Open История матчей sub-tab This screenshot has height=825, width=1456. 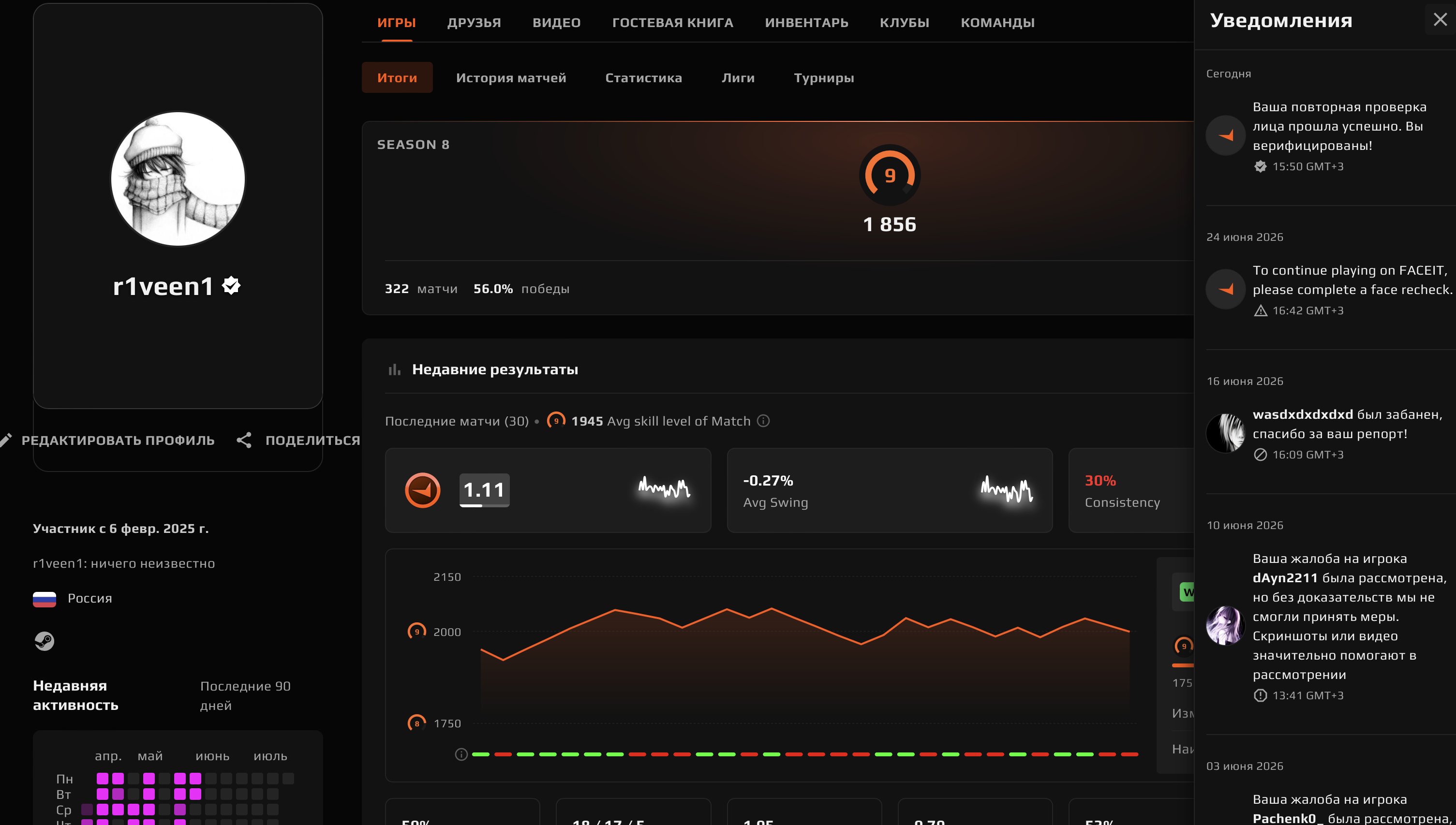[x=511, y=78]
